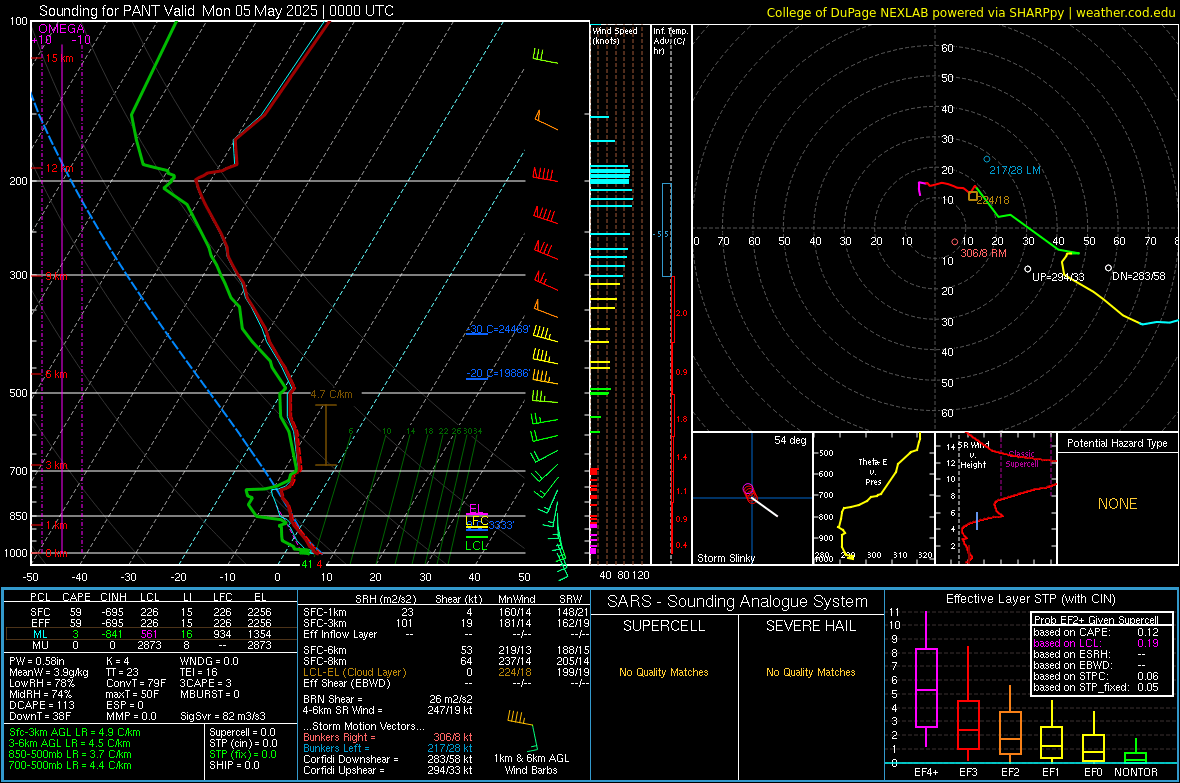Click the -20 C=19886' height label
This screenshot has height=783, width=1180.
click(498, 373)
